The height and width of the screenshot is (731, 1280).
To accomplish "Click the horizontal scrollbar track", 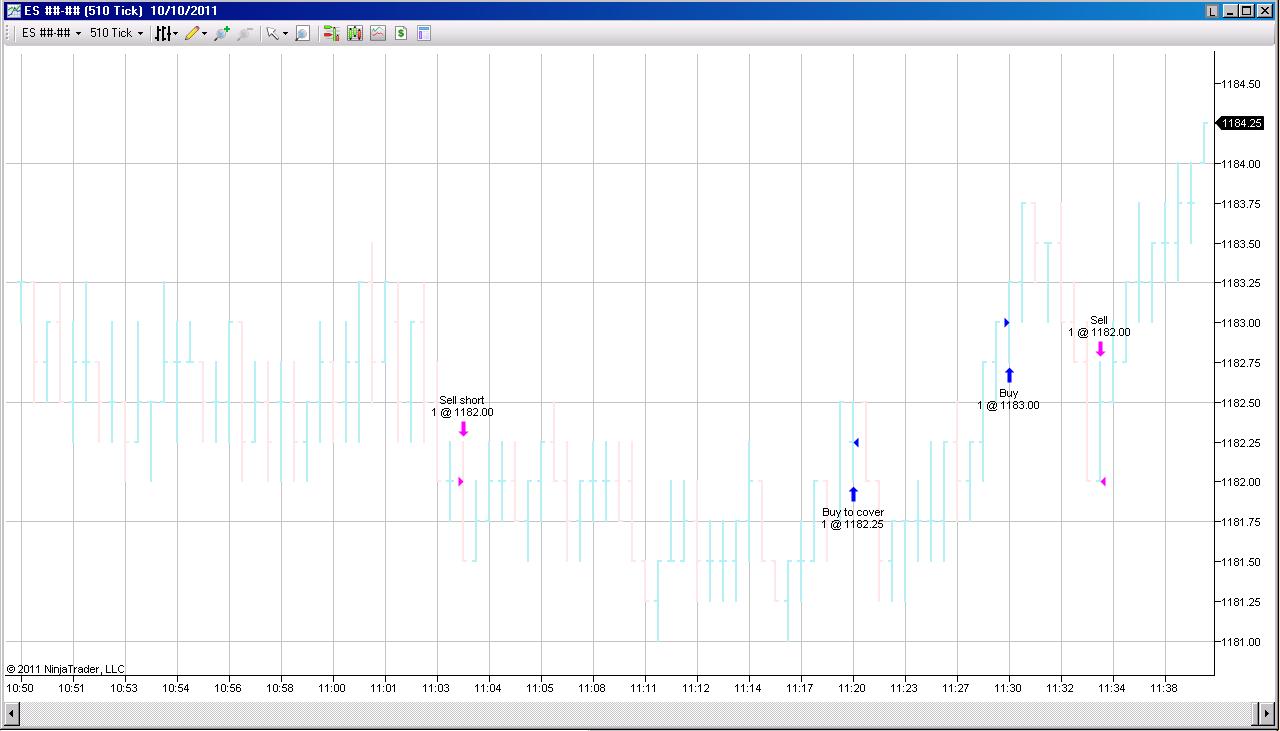I will (638, 713).
